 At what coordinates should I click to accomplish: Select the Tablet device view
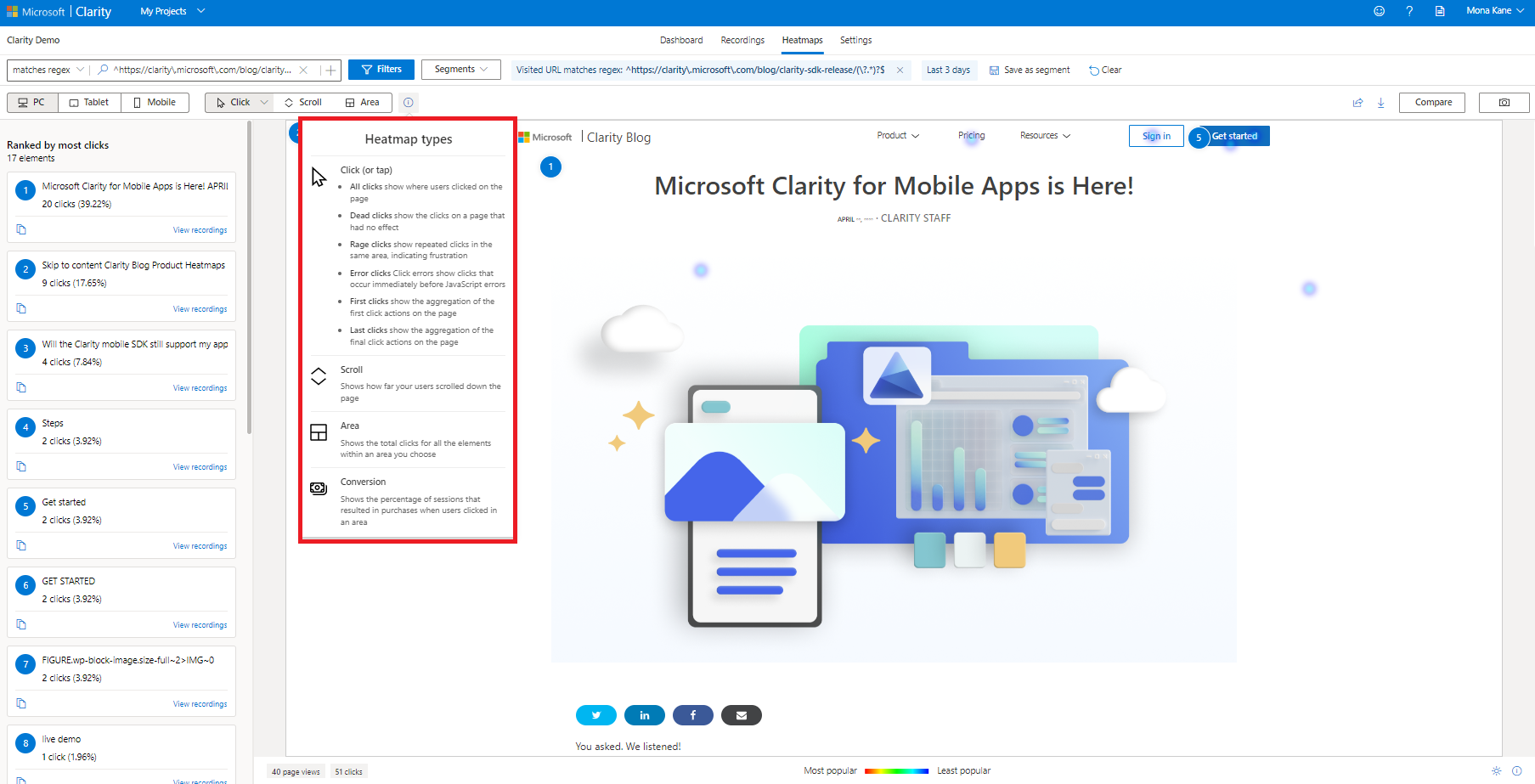(x=89, y=102)
